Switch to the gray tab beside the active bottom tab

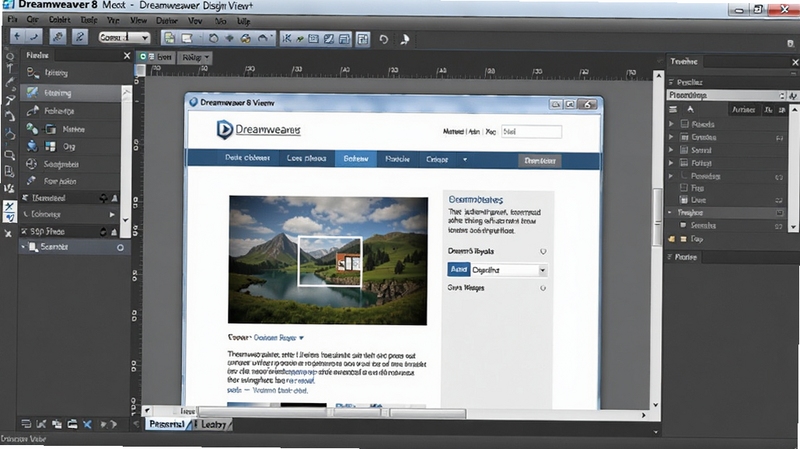coord(213,424)
